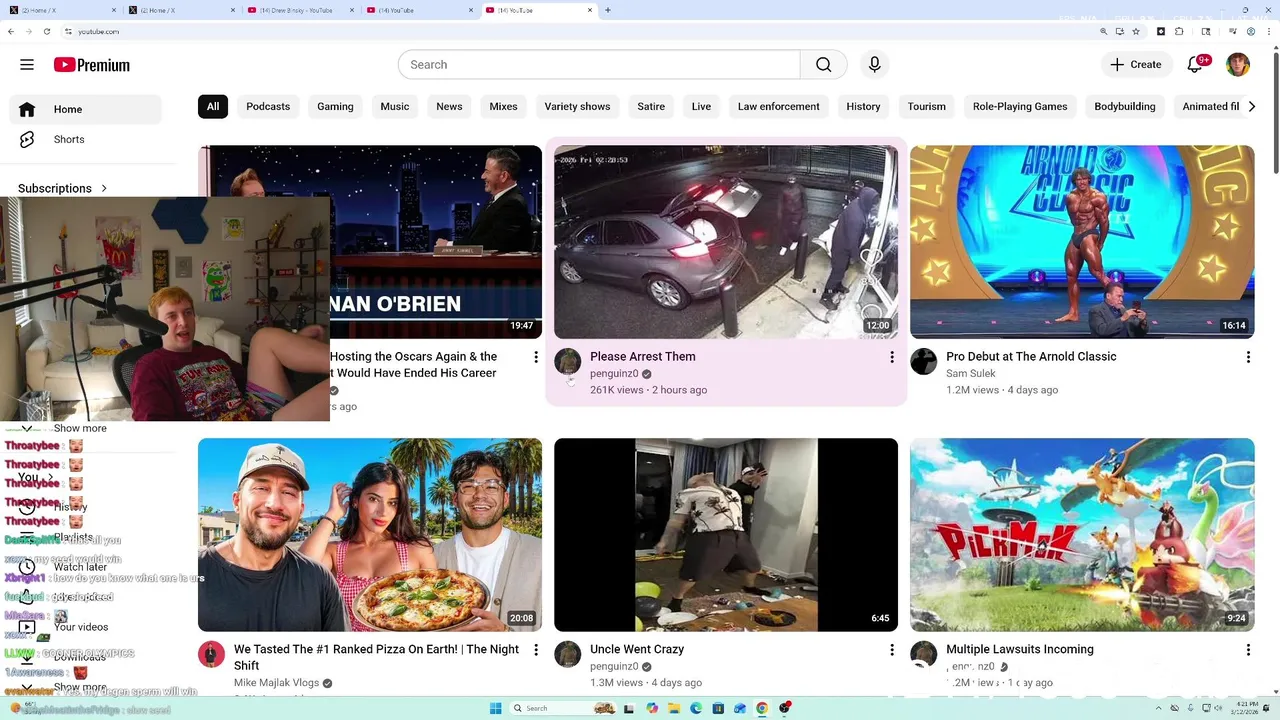The image size is (1280, 720).
Task: Select the Bodybuilding filter chip
Action: tap(1125, 106)
